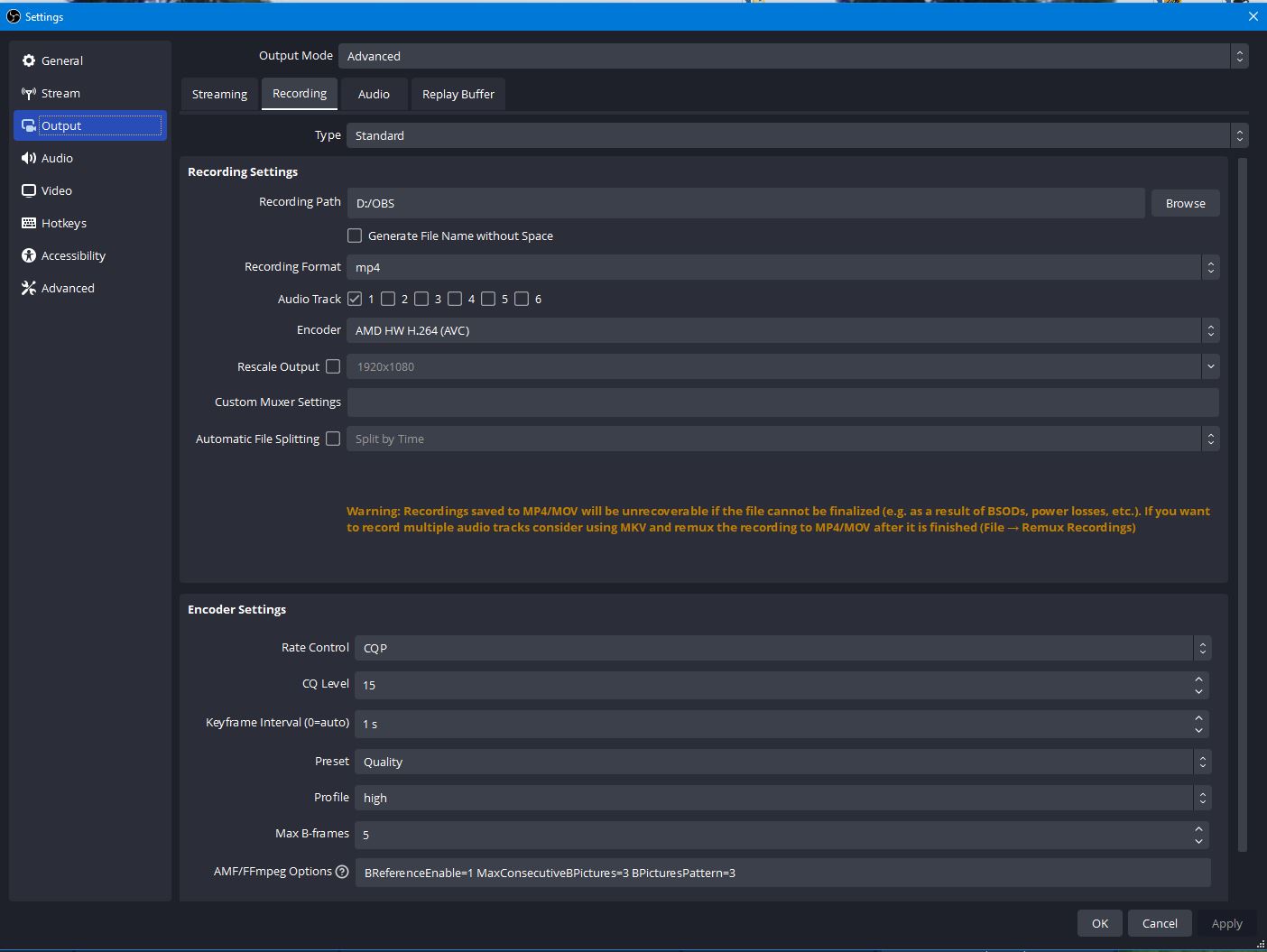Click the Advanced tools icon
The image size is (1267, 952).
29,288
